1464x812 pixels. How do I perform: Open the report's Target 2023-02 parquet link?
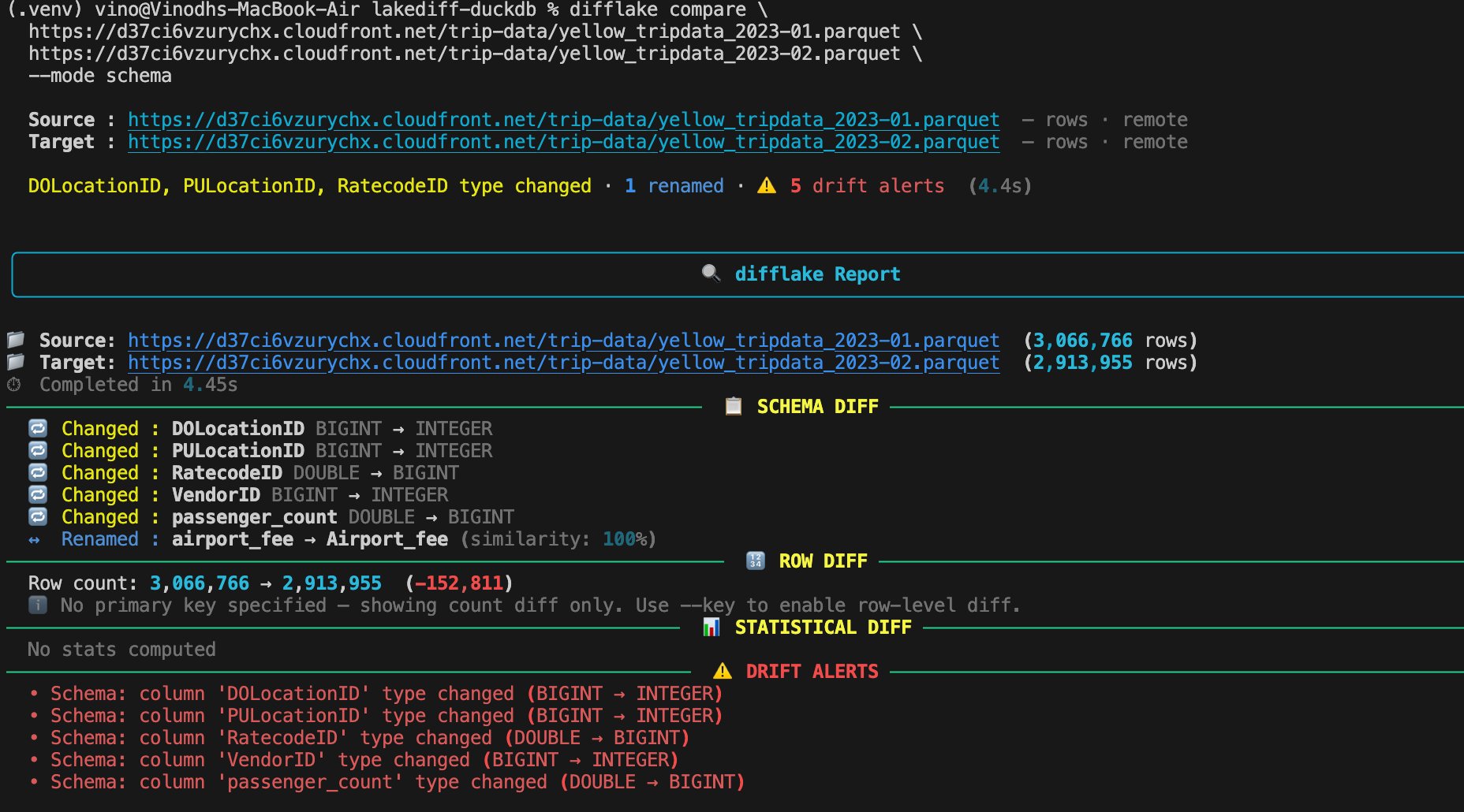pyautogui.click(x=563, y=363)
